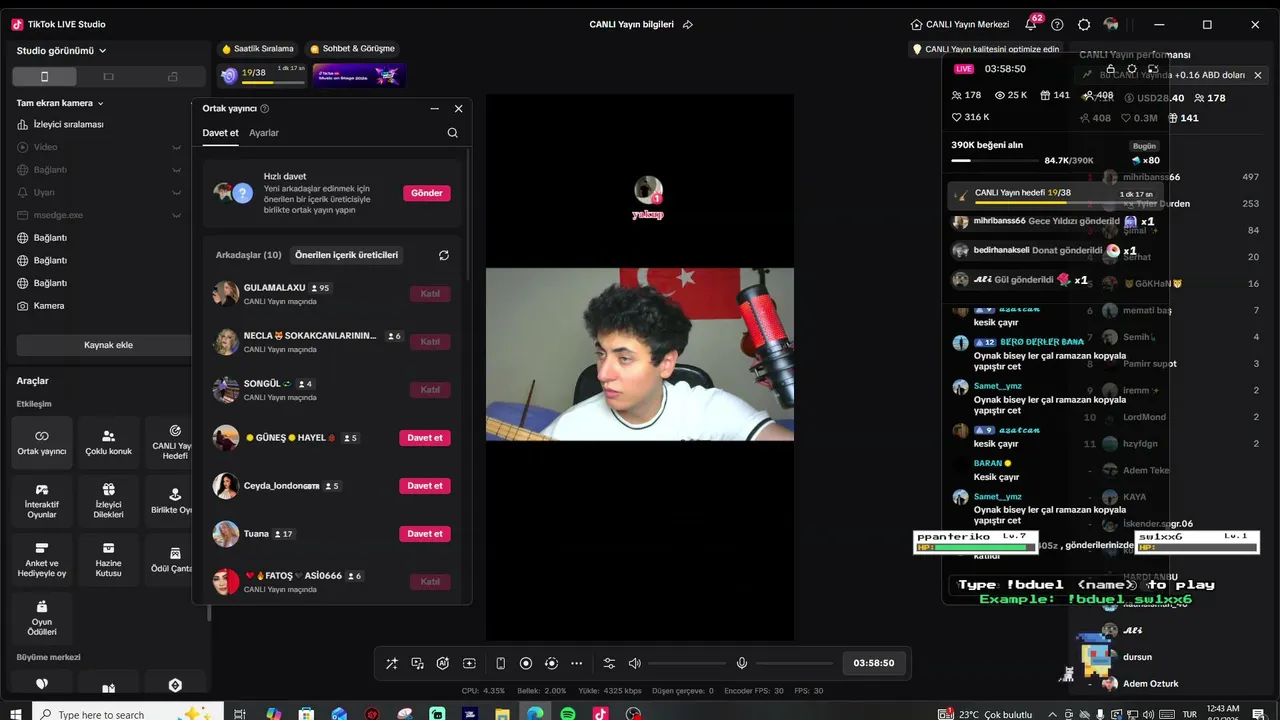1280x720 pixels.
Task: Click the phone orientation icon in bottom toolbar
Action: [x=500, y=663]
